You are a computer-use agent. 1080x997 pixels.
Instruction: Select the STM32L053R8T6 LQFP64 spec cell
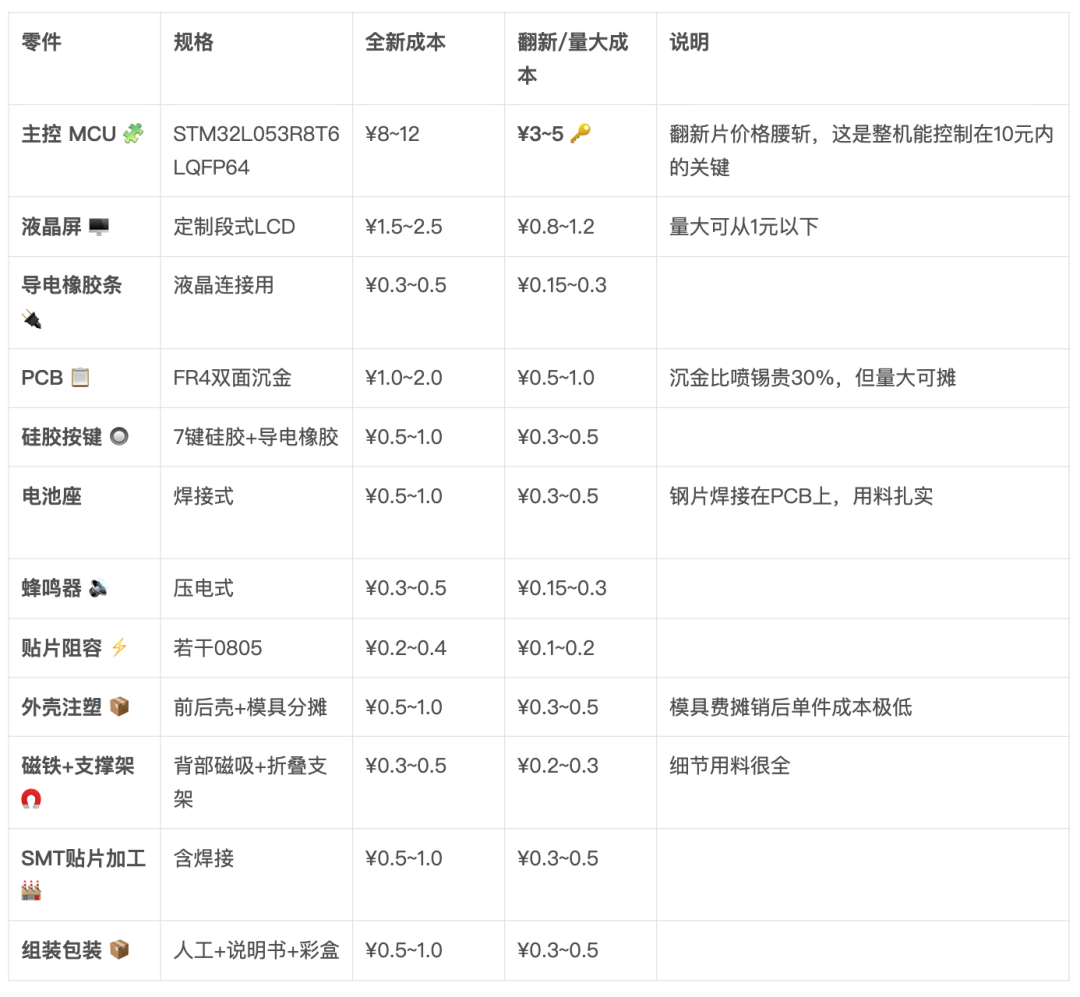[256, 150]
